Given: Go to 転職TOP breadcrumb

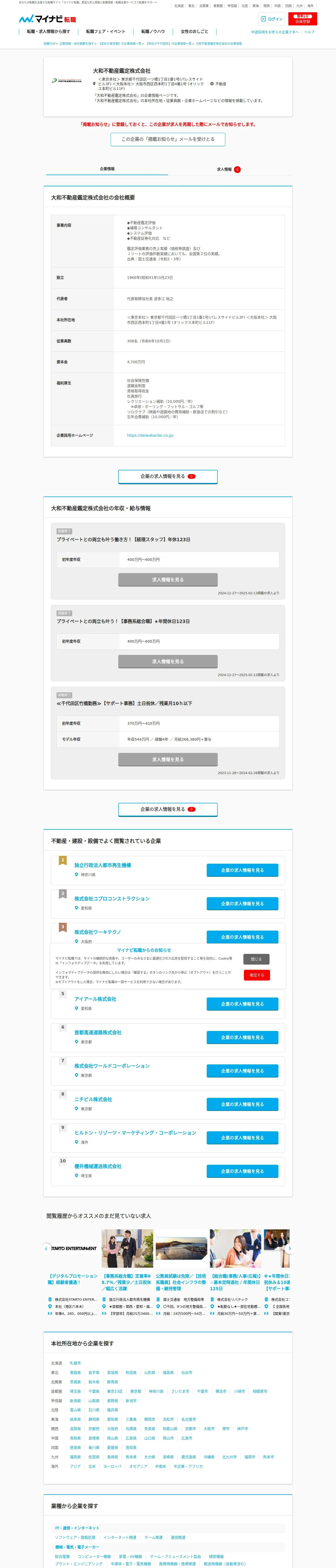Looking at the screenshot, I should click(x=49, y=44).
